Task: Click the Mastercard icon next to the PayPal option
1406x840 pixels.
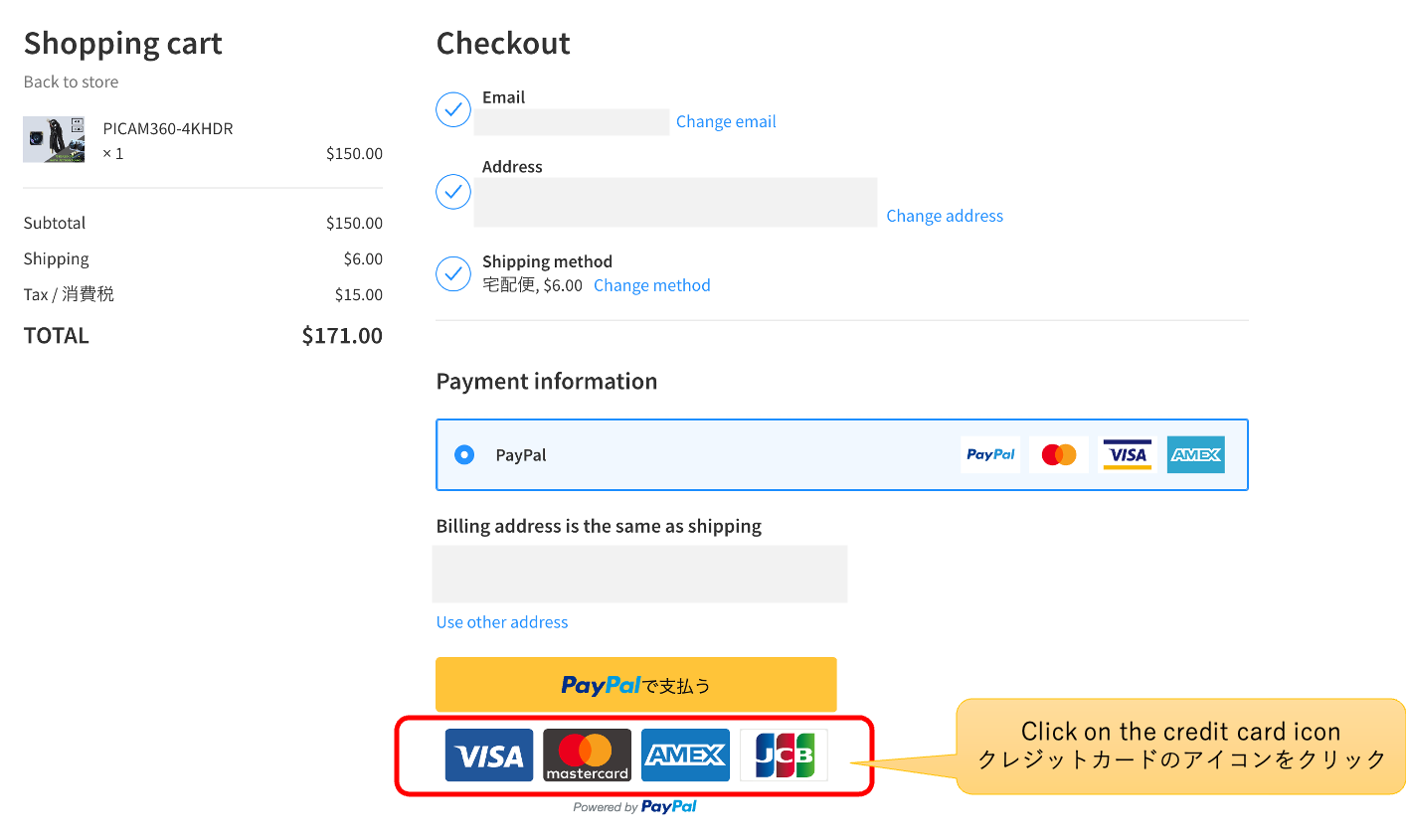Action: coord(1058,454)
